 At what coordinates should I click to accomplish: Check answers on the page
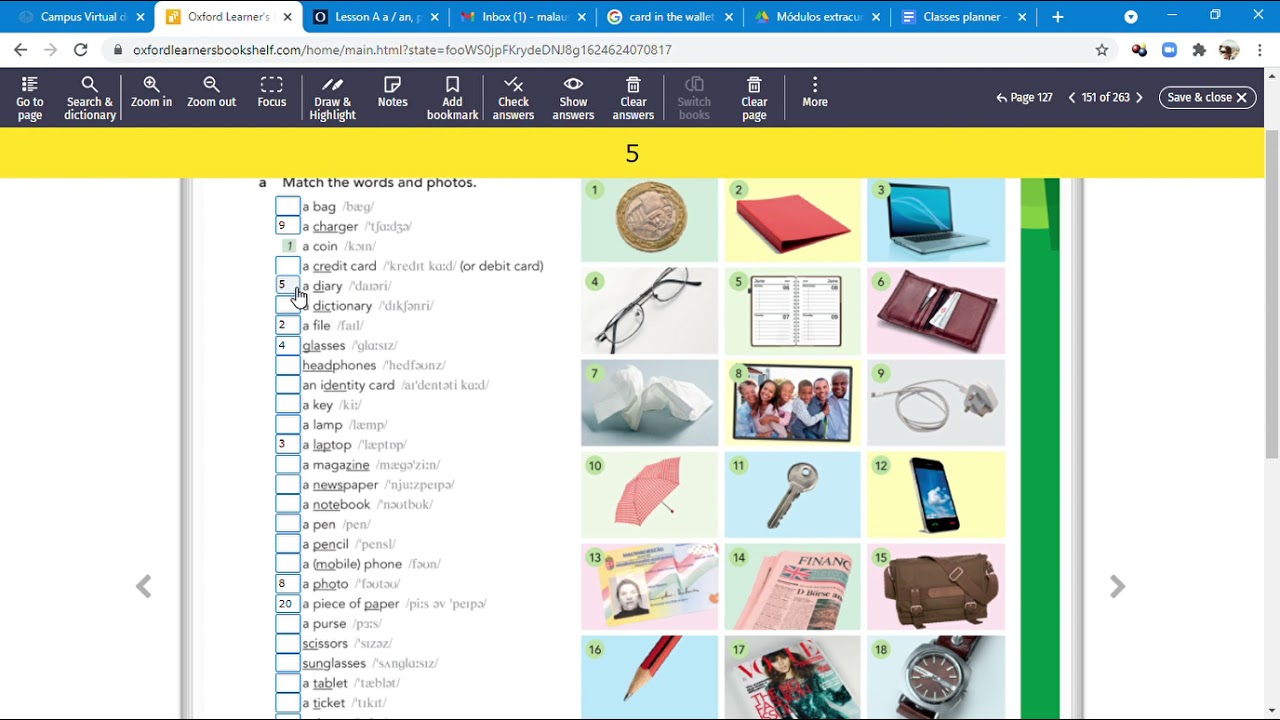(513, 98)
